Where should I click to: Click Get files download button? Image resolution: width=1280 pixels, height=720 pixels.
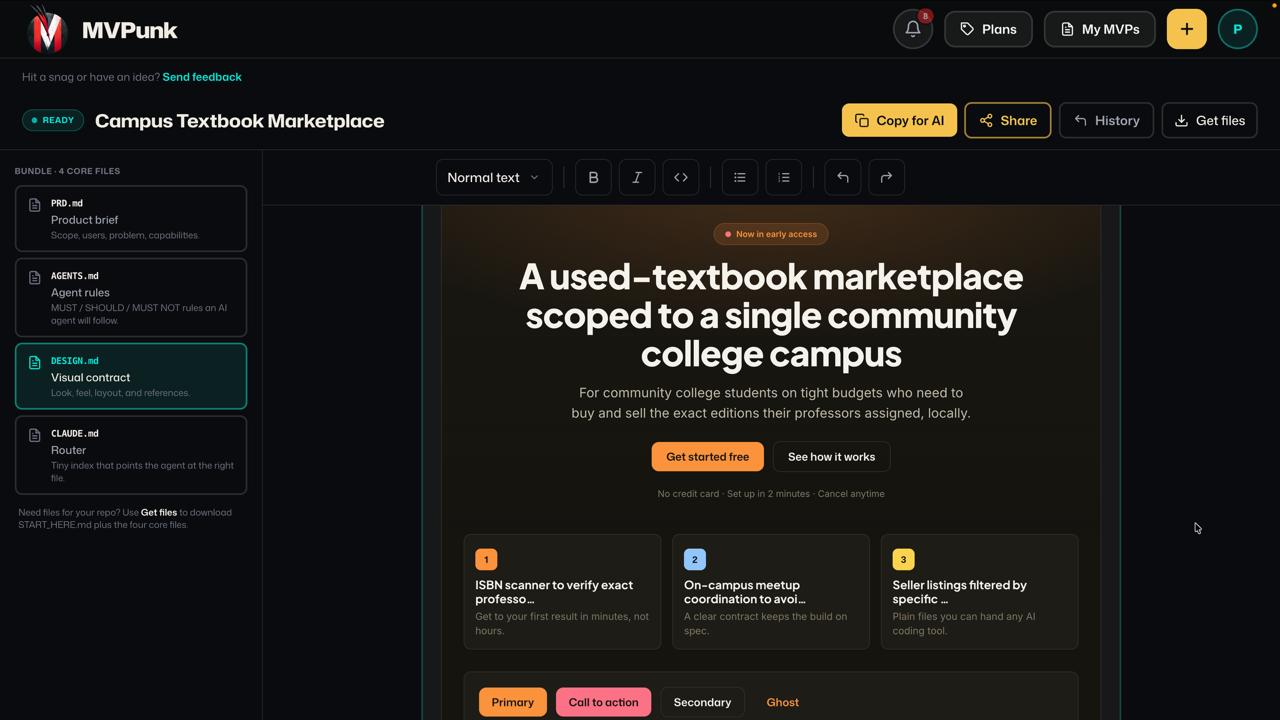pos(1209,120)
